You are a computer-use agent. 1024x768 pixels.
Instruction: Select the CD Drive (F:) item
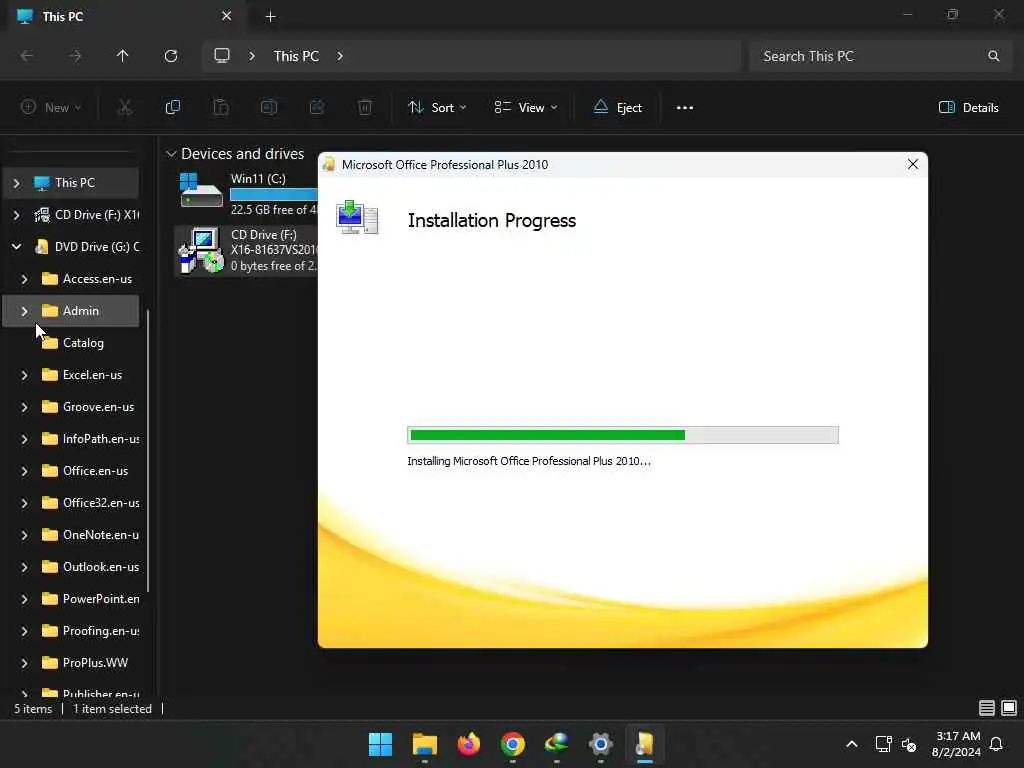(x=248, y=250)
